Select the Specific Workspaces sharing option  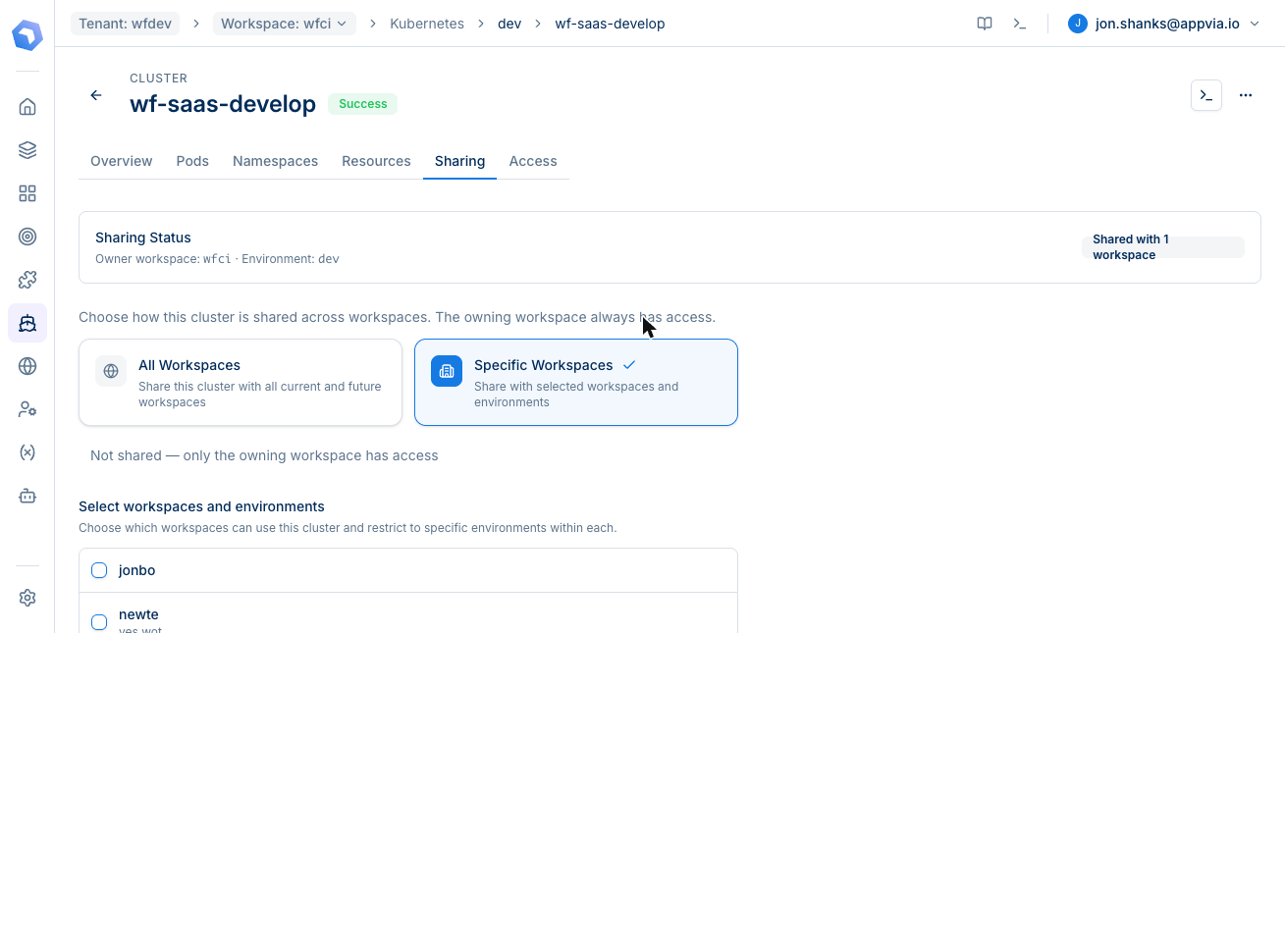coord(576,383)
